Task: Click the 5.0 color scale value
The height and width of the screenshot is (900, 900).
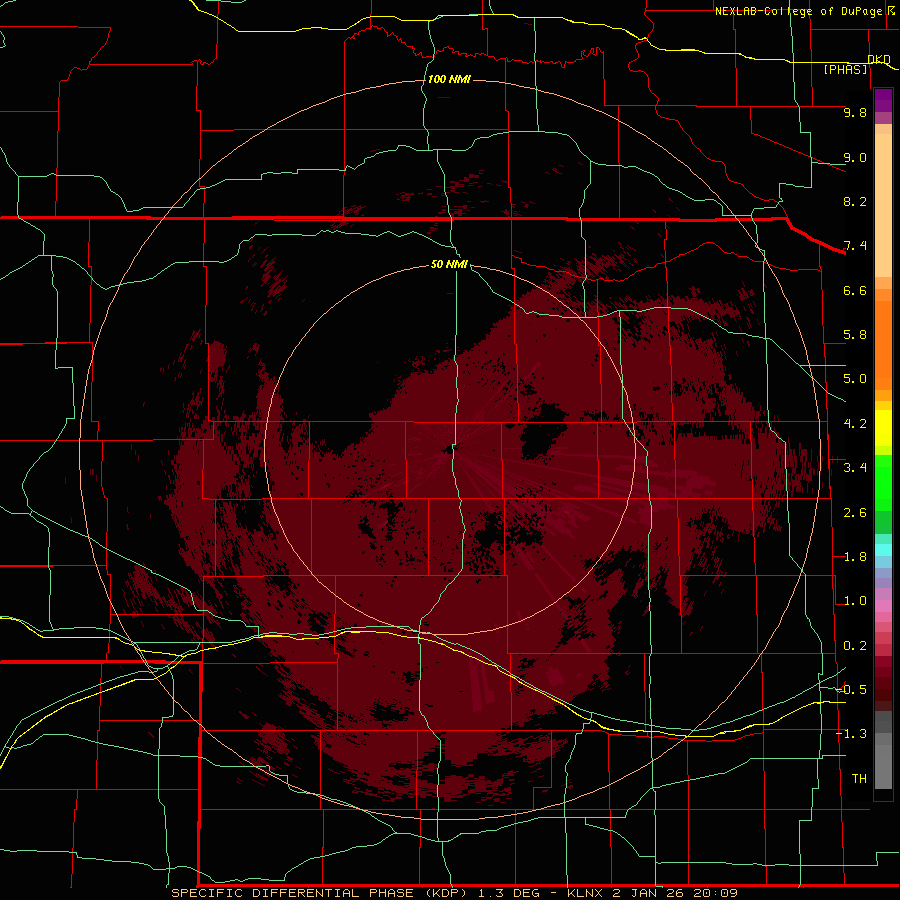Action: point(855,379)
